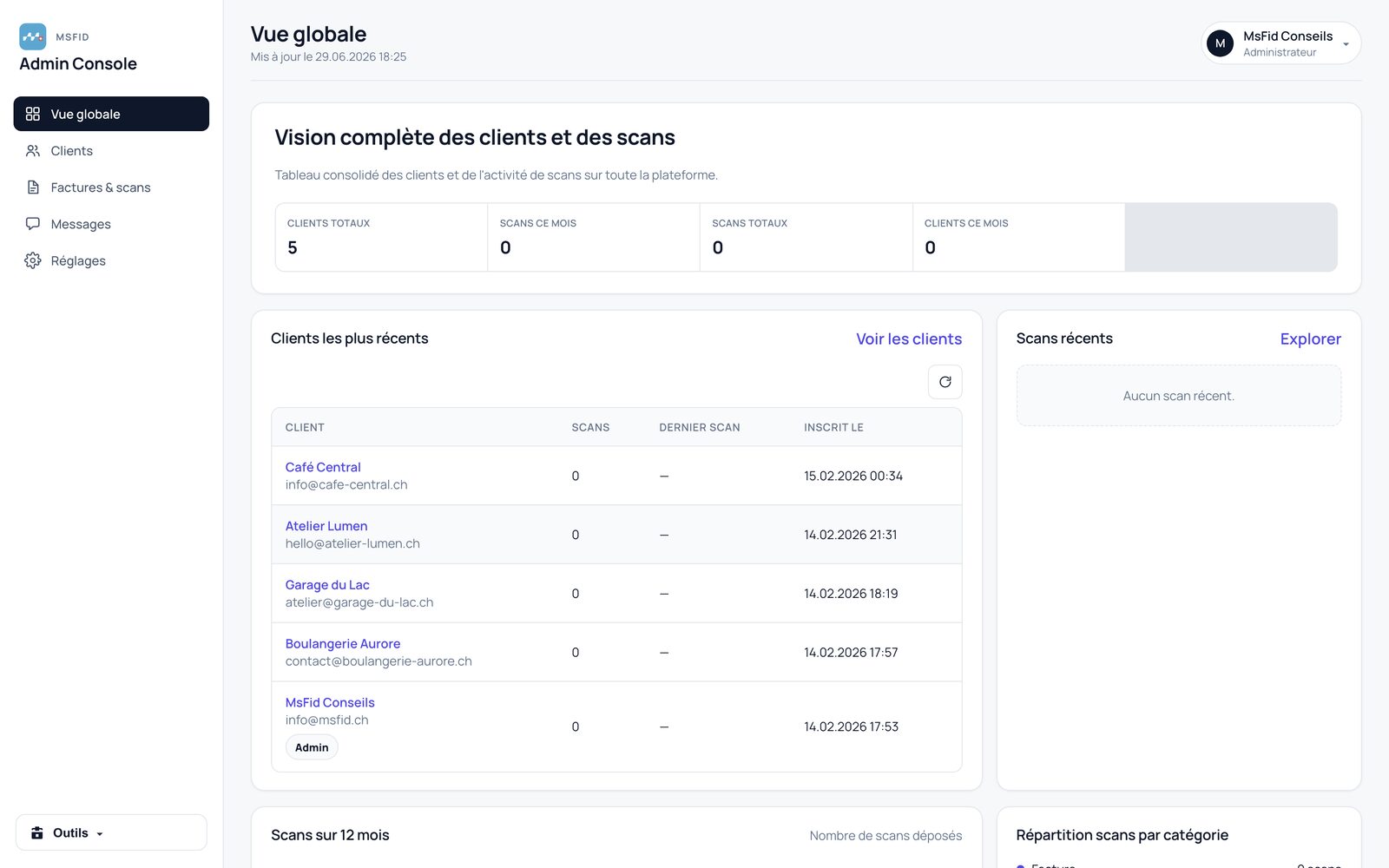Open the MsFid Conseils account dropdown arrow
Screen dimensions: 1389x868
click(1346, 44)
